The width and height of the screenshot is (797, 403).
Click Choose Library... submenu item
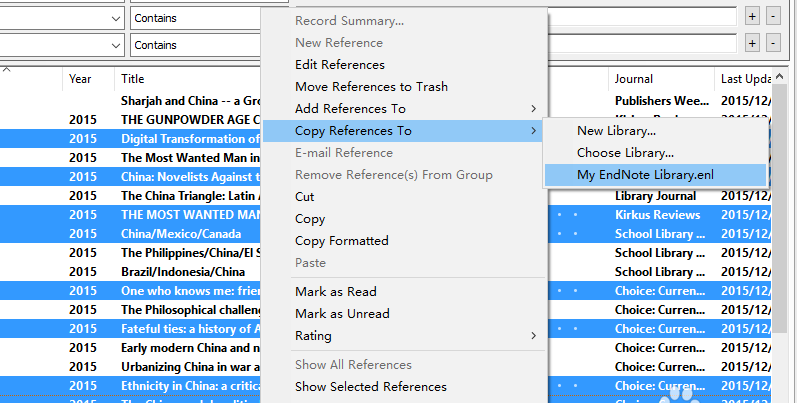point(625,152)
